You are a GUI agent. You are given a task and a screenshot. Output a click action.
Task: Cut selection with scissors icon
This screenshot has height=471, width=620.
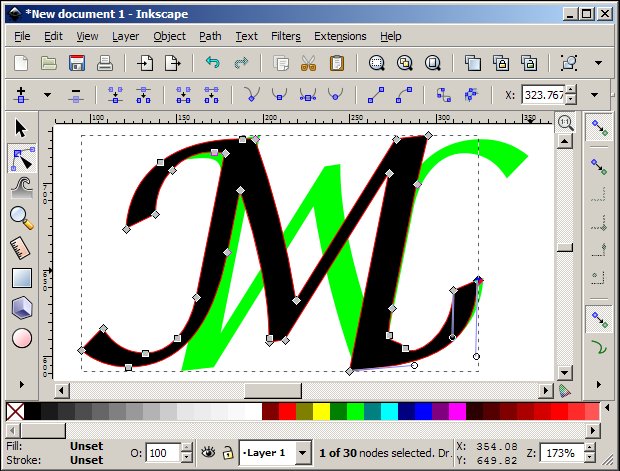[x=308, y=63]
